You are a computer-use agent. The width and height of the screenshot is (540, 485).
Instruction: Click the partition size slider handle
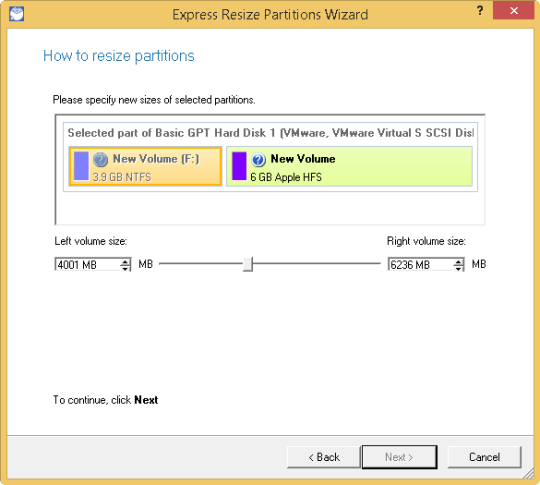click(x=248, y=264)
